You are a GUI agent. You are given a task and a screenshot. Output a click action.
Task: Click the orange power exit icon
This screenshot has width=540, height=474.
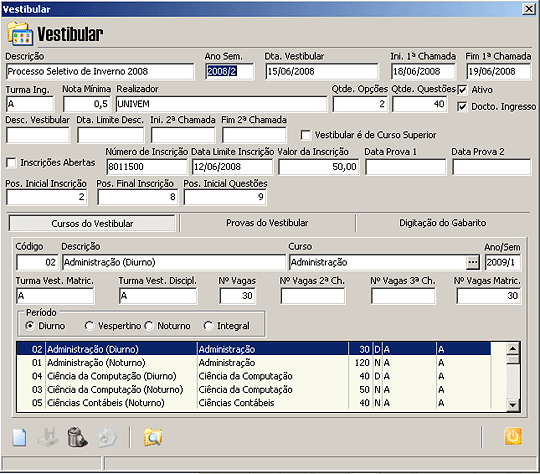[x=513, y=436]
